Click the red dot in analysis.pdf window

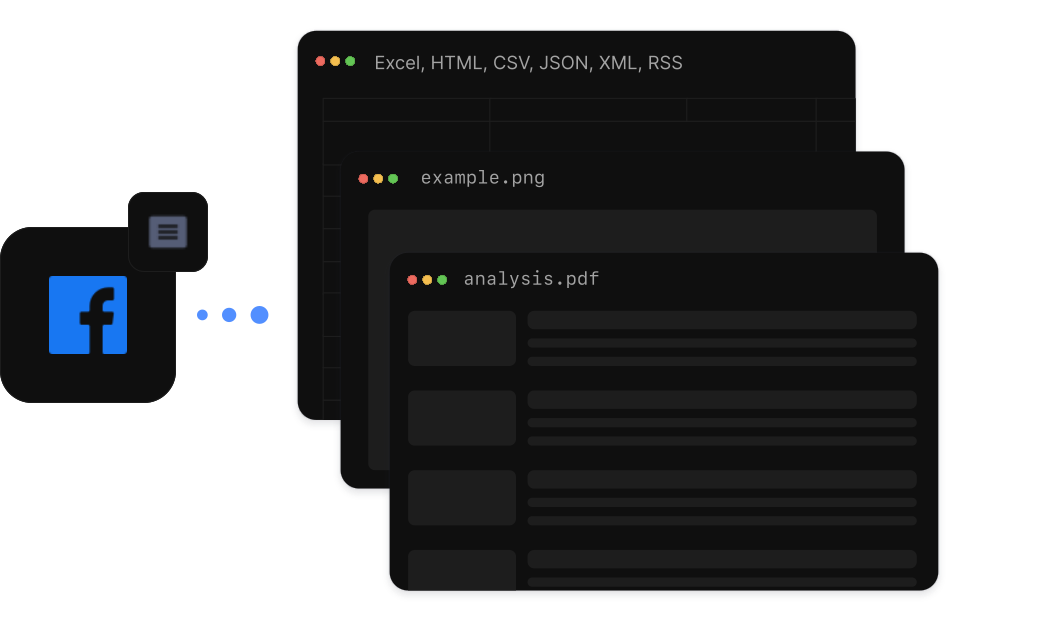pos(412,280)
